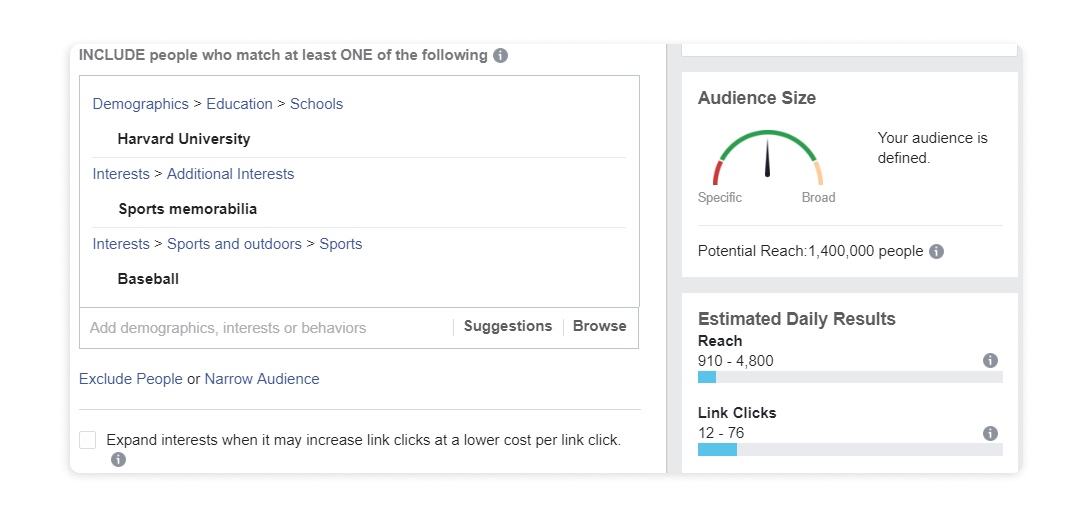Image resolution: width=1080 pixels, height=526 pixels.
Task: Click Exclude People link
Action: point(131,379)
